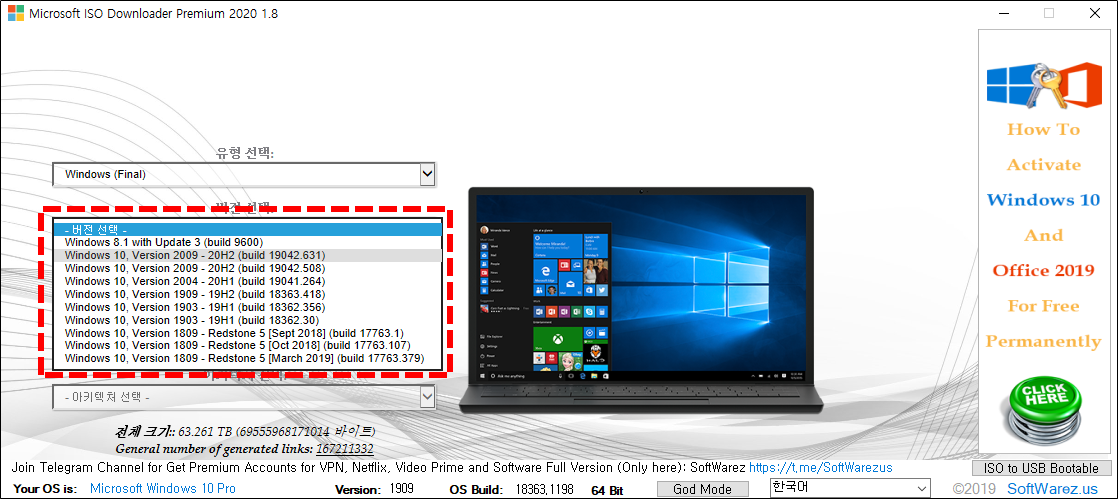Image resolution: width=1118 pixels, height=499 pixels.
Task: Click the app logo in title bar
Action: [x=15, y=13]
